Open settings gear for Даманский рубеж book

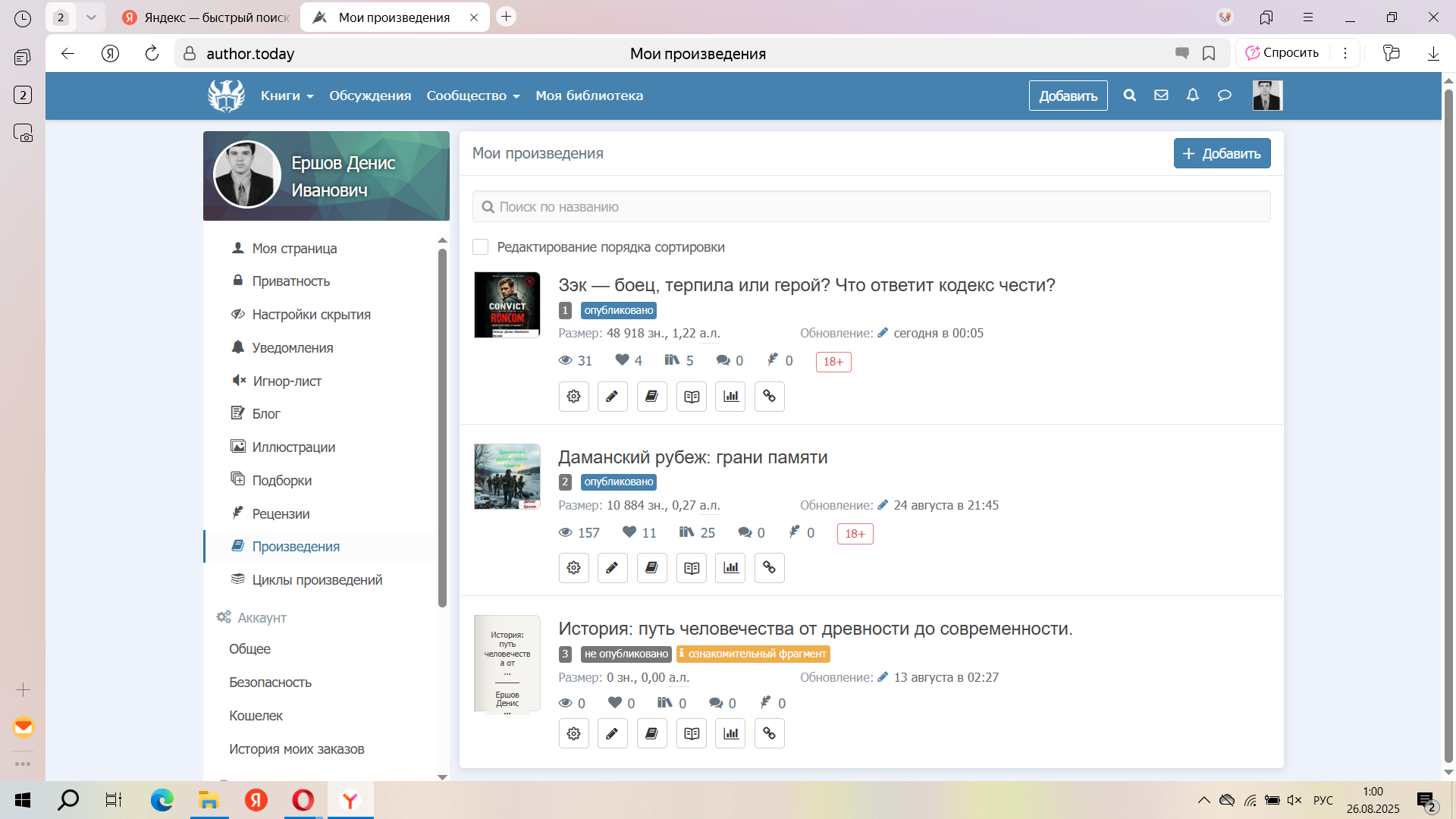point(574,568)
